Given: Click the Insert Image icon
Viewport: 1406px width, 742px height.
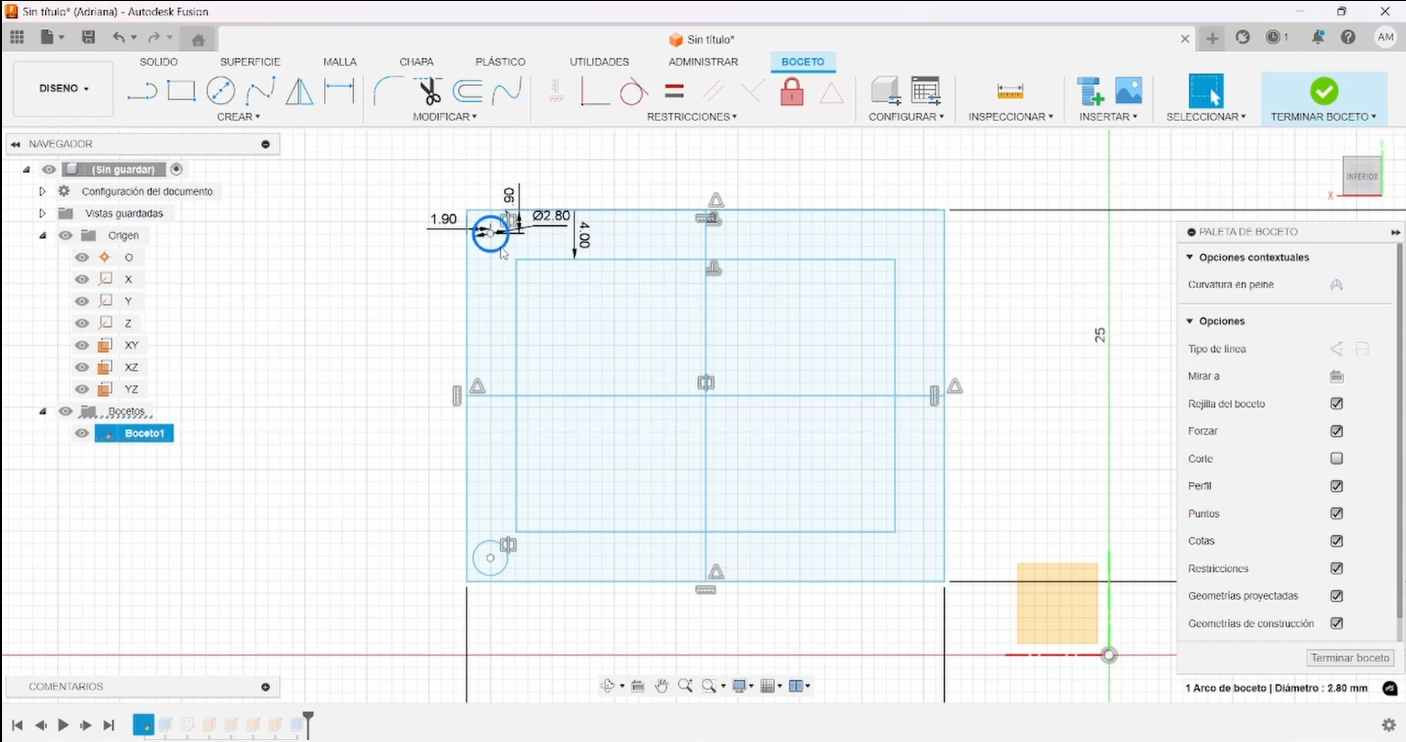Looking at the screenshot, I should click(x=1128, y=92).
